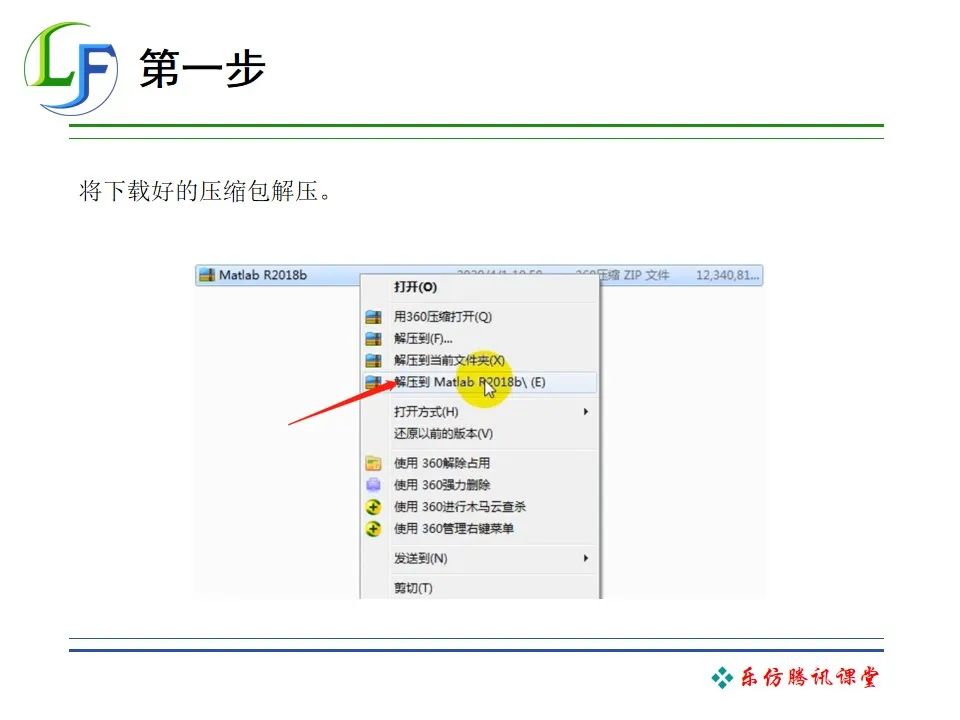The image size is (960, 720).
Task: Choose 解压到 Matlab R2018b\ (E)
Action: point(480,382)
